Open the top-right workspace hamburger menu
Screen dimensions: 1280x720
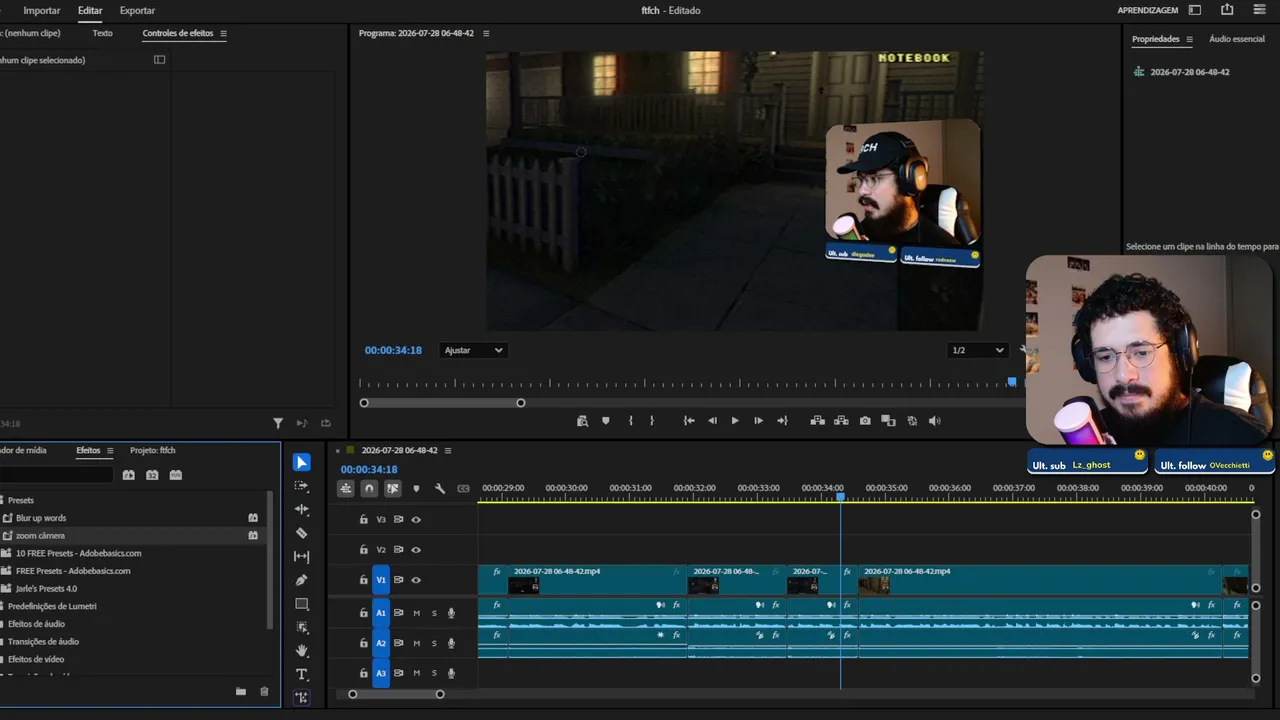[x=1259, y=10]
